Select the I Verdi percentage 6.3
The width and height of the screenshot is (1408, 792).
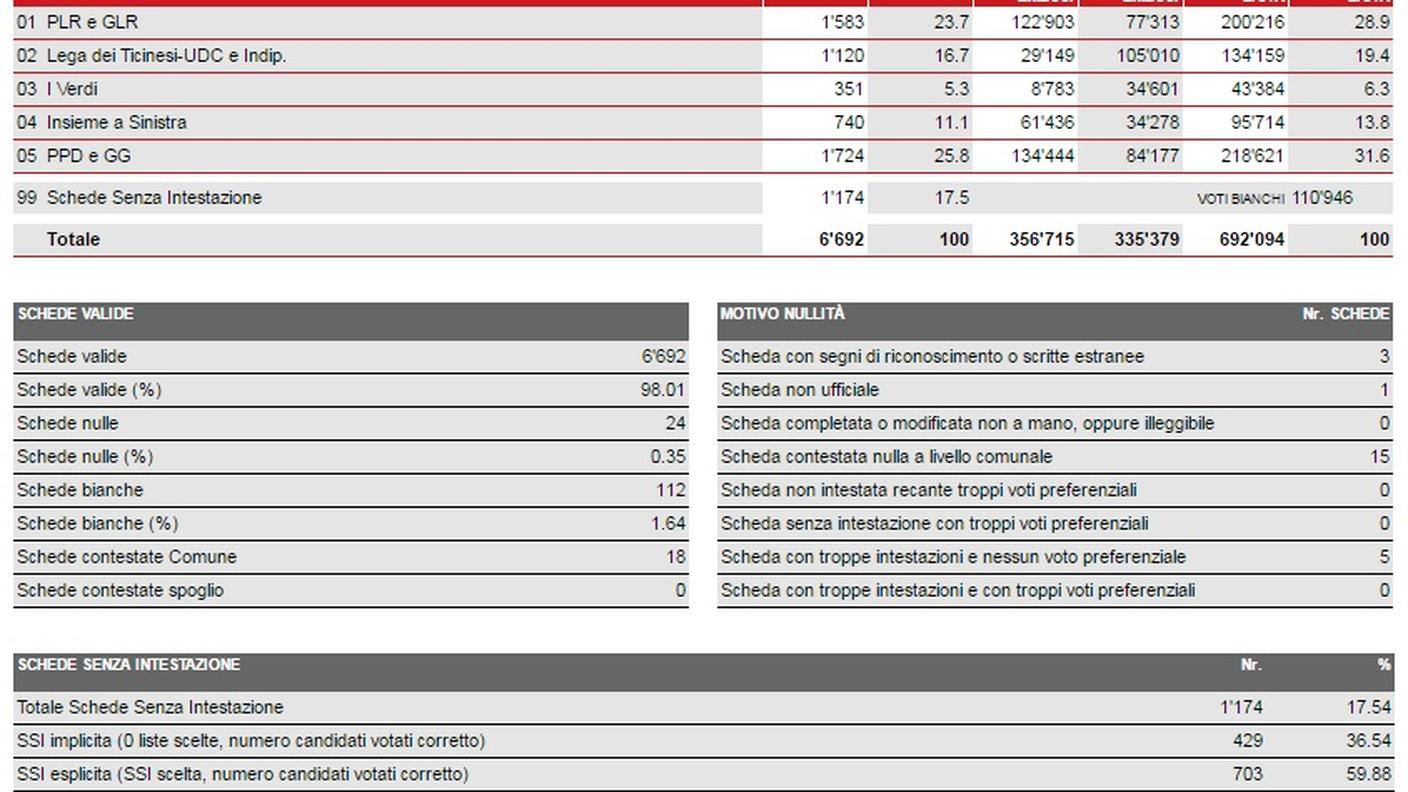coord(1377,89)
